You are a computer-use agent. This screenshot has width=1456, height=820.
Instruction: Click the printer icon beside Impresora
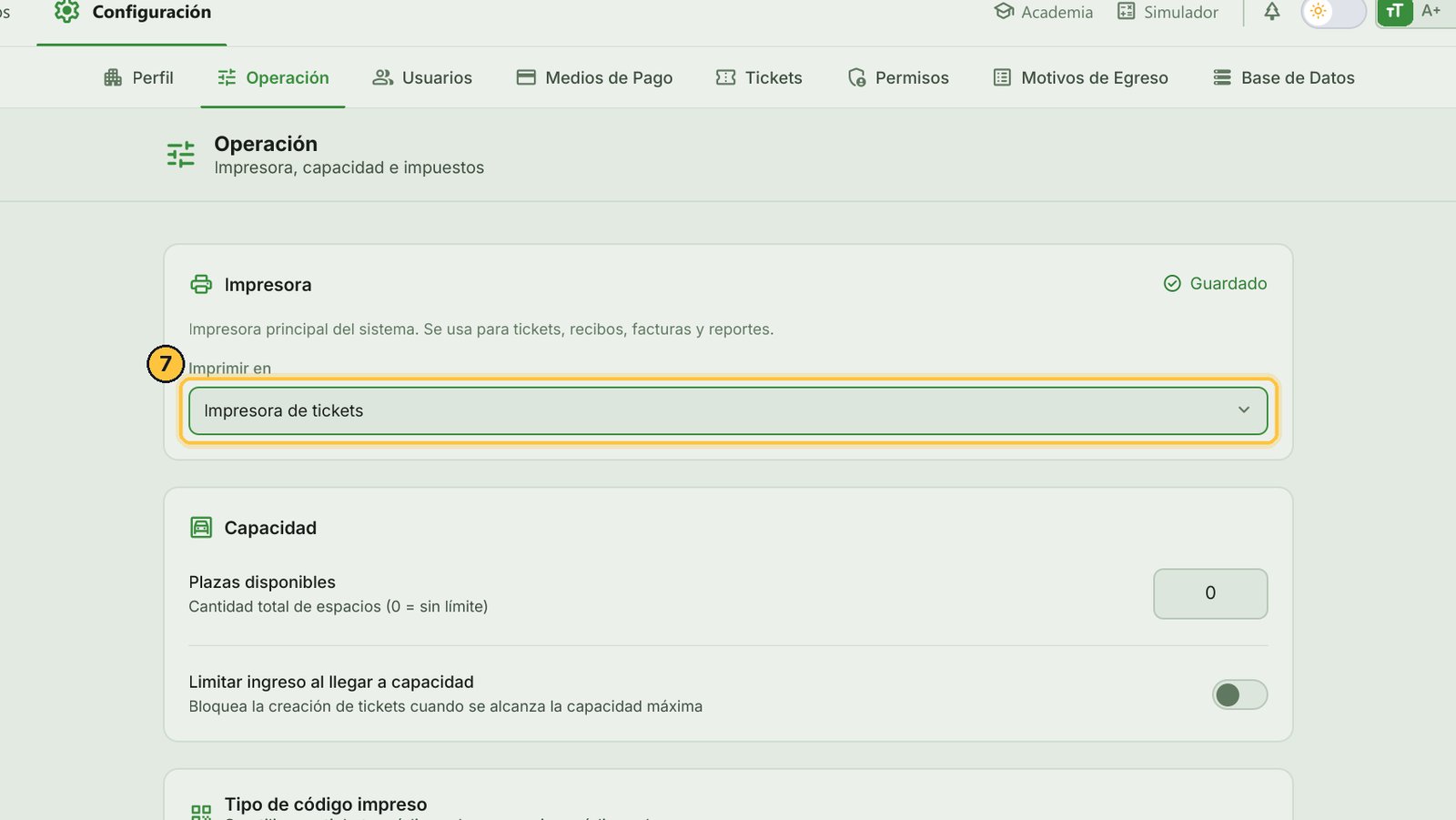click(x=201, y=285)
